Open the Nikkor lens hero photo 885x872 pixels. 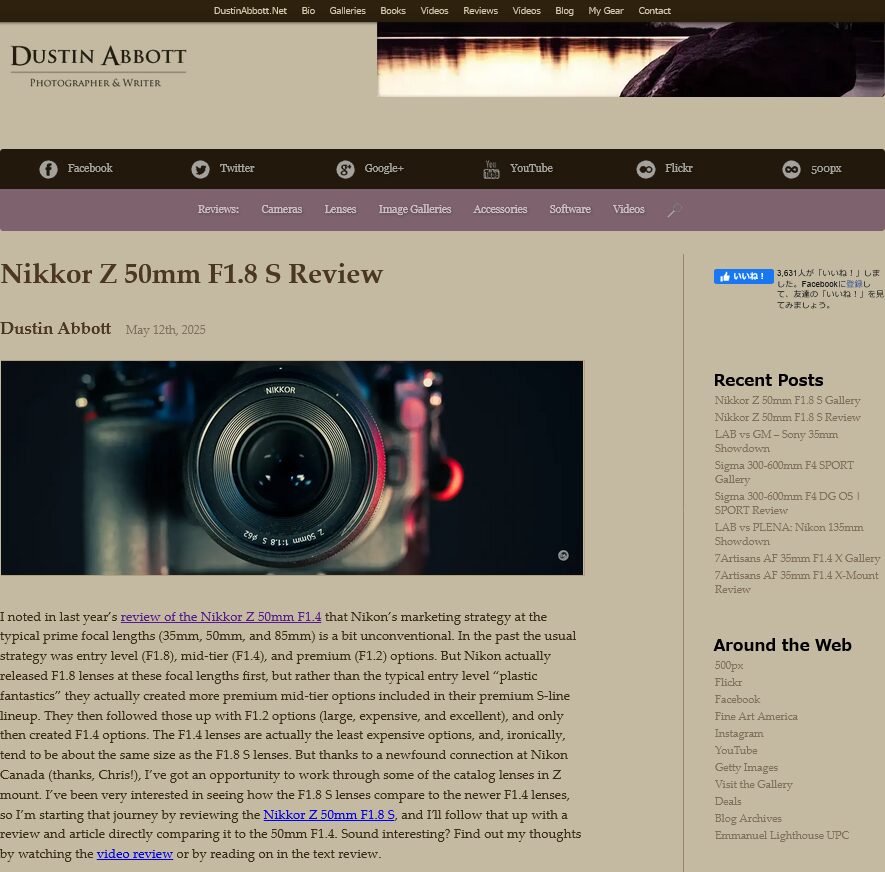tap(292, 468)
